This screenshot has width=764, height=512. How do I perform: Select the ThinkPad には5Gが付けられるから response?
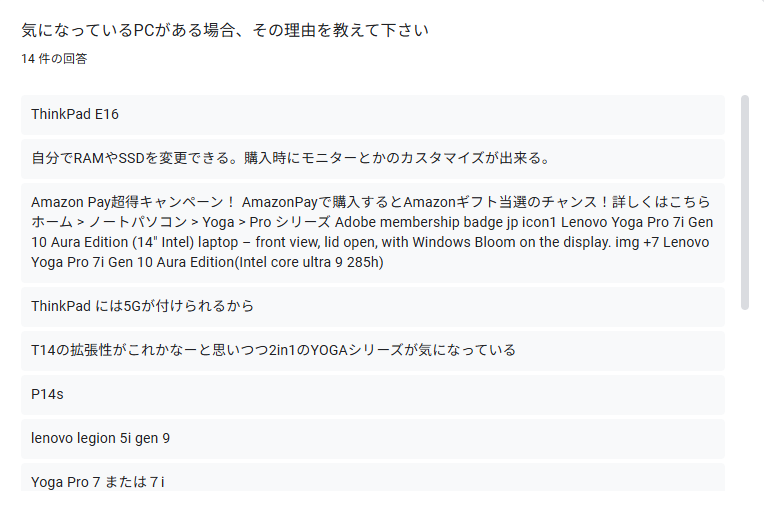tap(373, 306)
